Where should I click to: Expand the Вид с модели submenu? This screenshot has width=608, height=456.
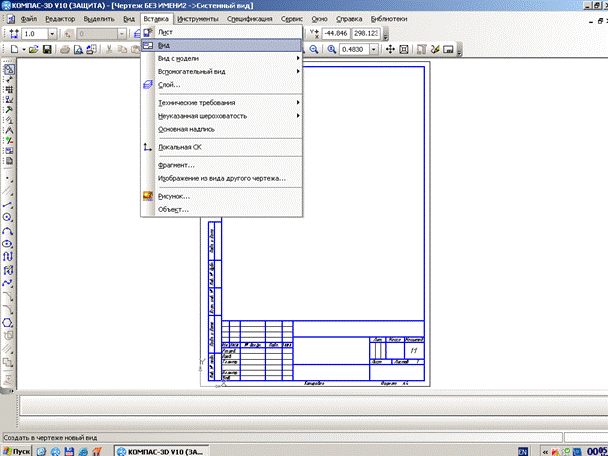(x=298, y=58)
